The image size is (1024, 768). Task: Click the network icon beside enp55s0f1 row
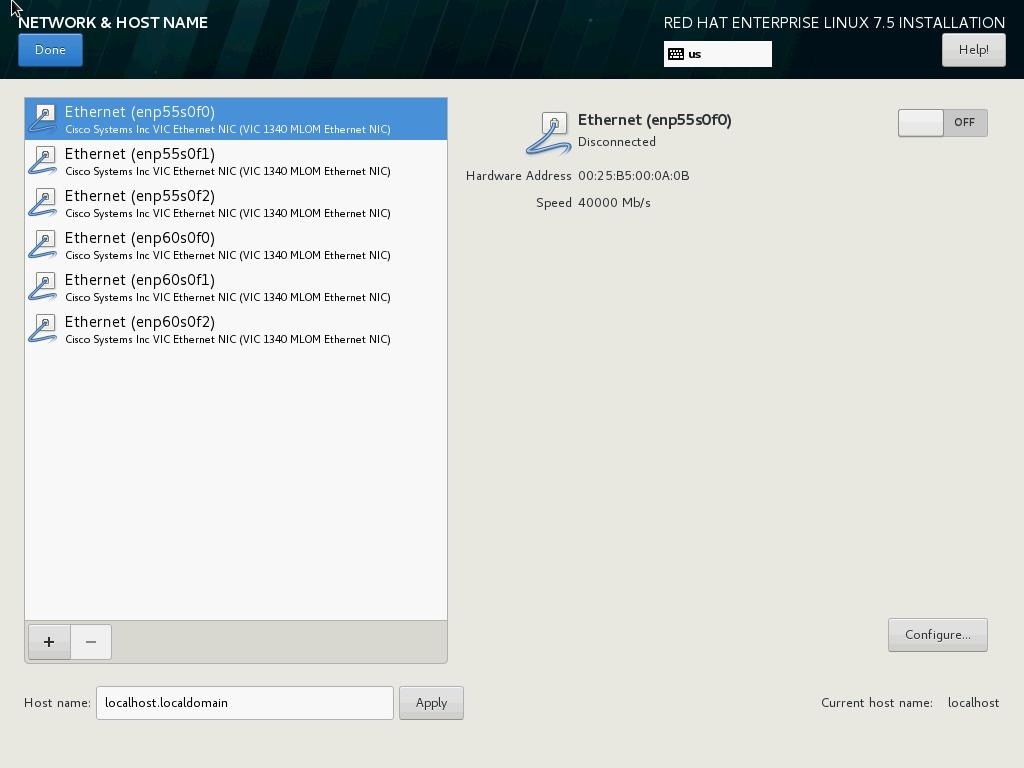click(42, 161)
